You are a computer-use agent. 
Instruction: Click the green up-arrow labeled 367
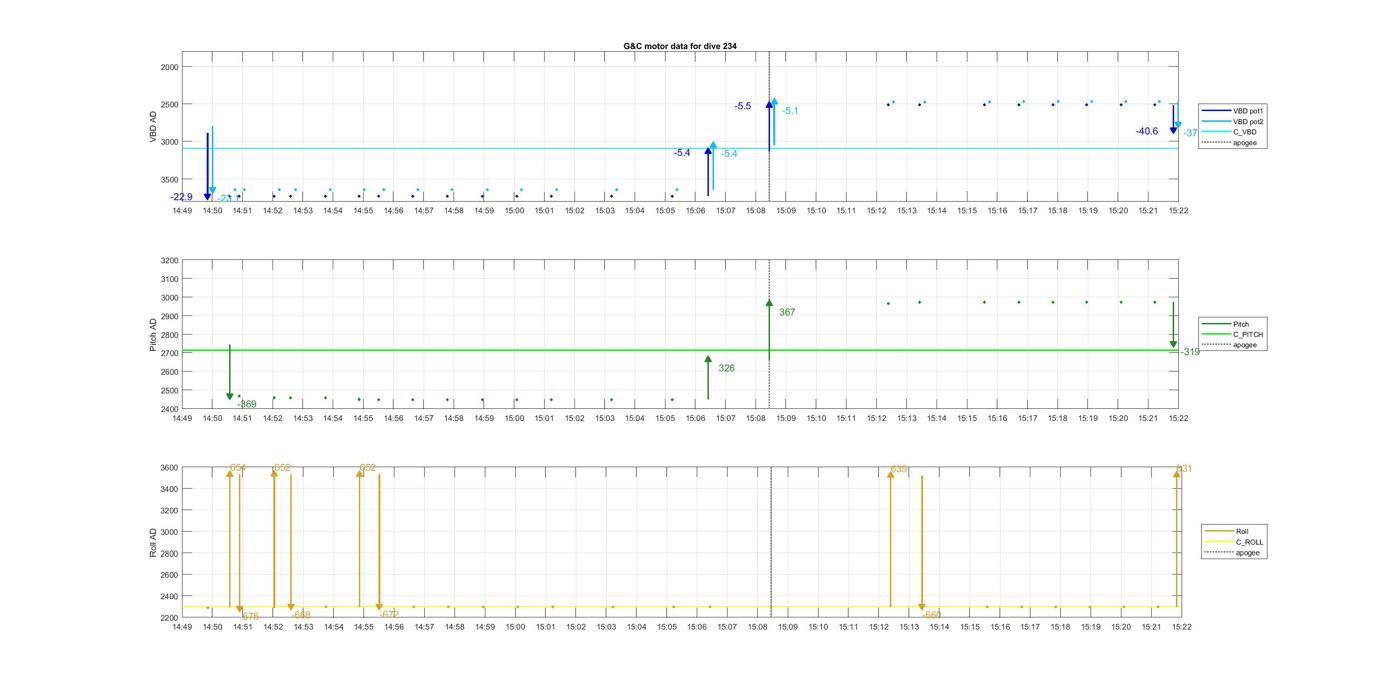[x=769, y=329]
